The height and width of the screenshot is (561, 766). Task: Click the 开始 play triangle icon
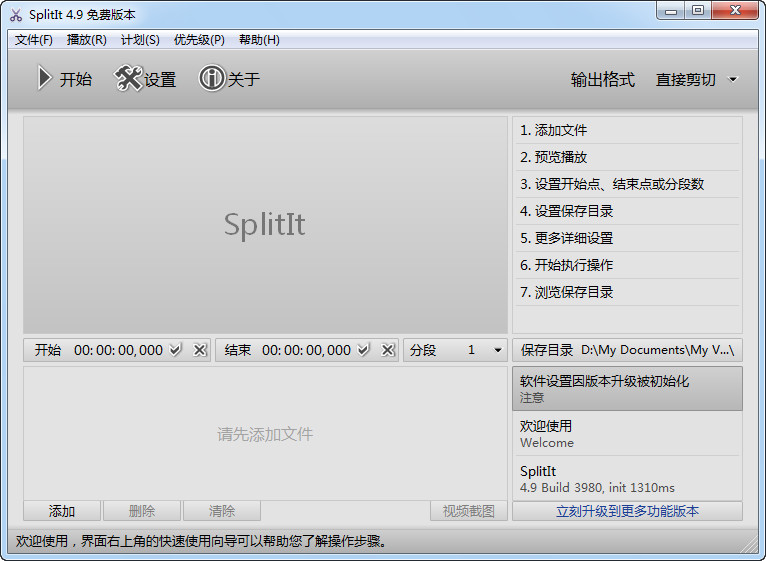click(x=44, y=78)
